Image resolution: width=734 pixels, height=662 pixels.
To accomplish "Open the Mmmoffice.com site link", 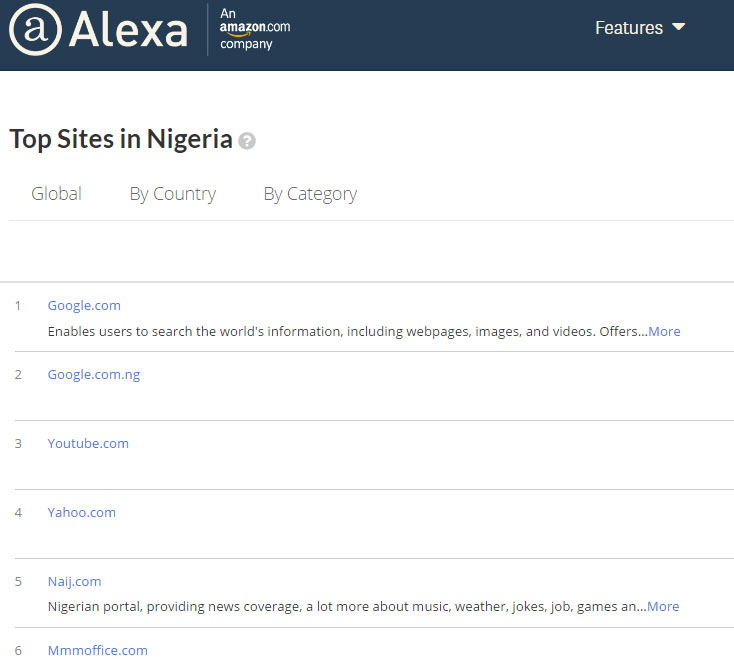I will pos(97,650).
